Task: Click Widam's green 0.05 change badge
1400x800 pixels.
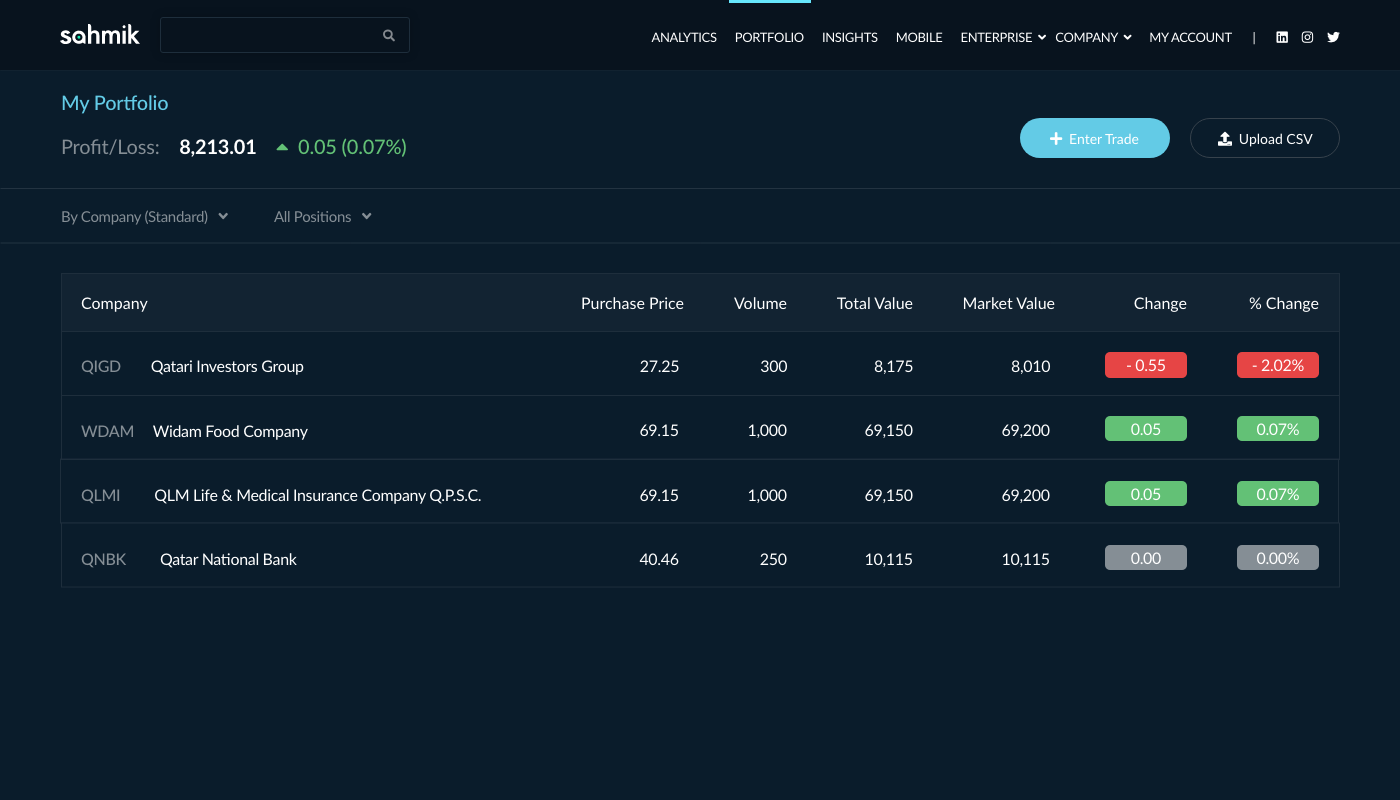Action: click(x=1146, y=429)
